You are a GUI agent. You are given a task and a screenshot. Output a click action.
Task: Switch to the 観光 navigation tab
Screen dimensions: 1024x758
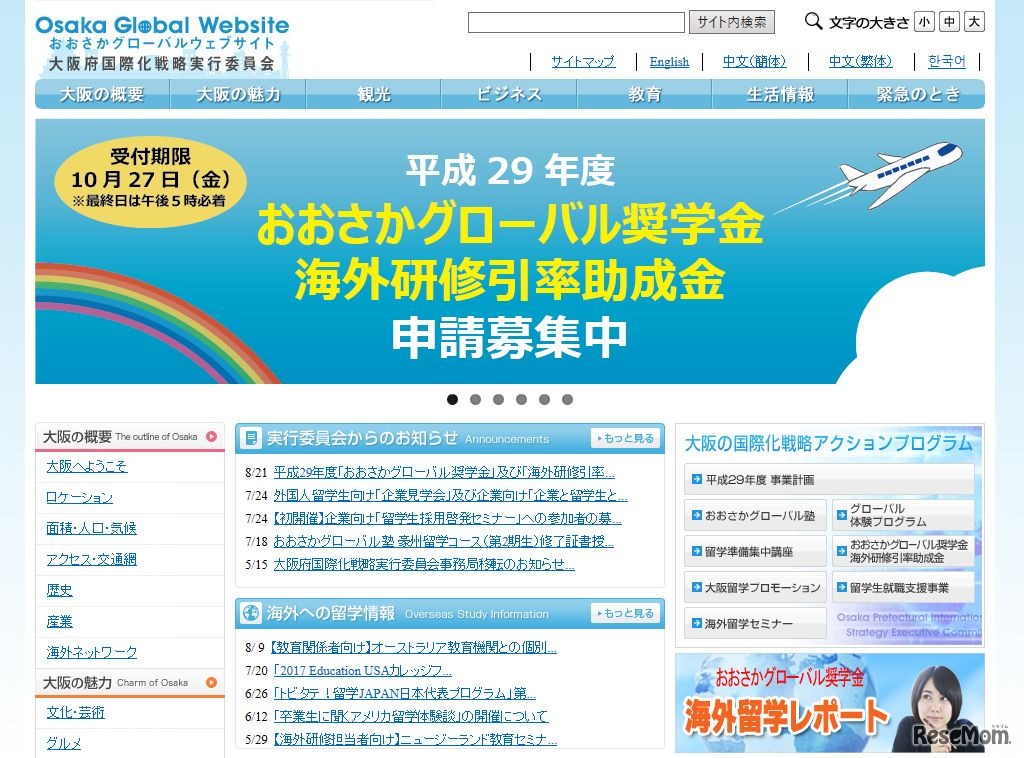tap(372, 94)
